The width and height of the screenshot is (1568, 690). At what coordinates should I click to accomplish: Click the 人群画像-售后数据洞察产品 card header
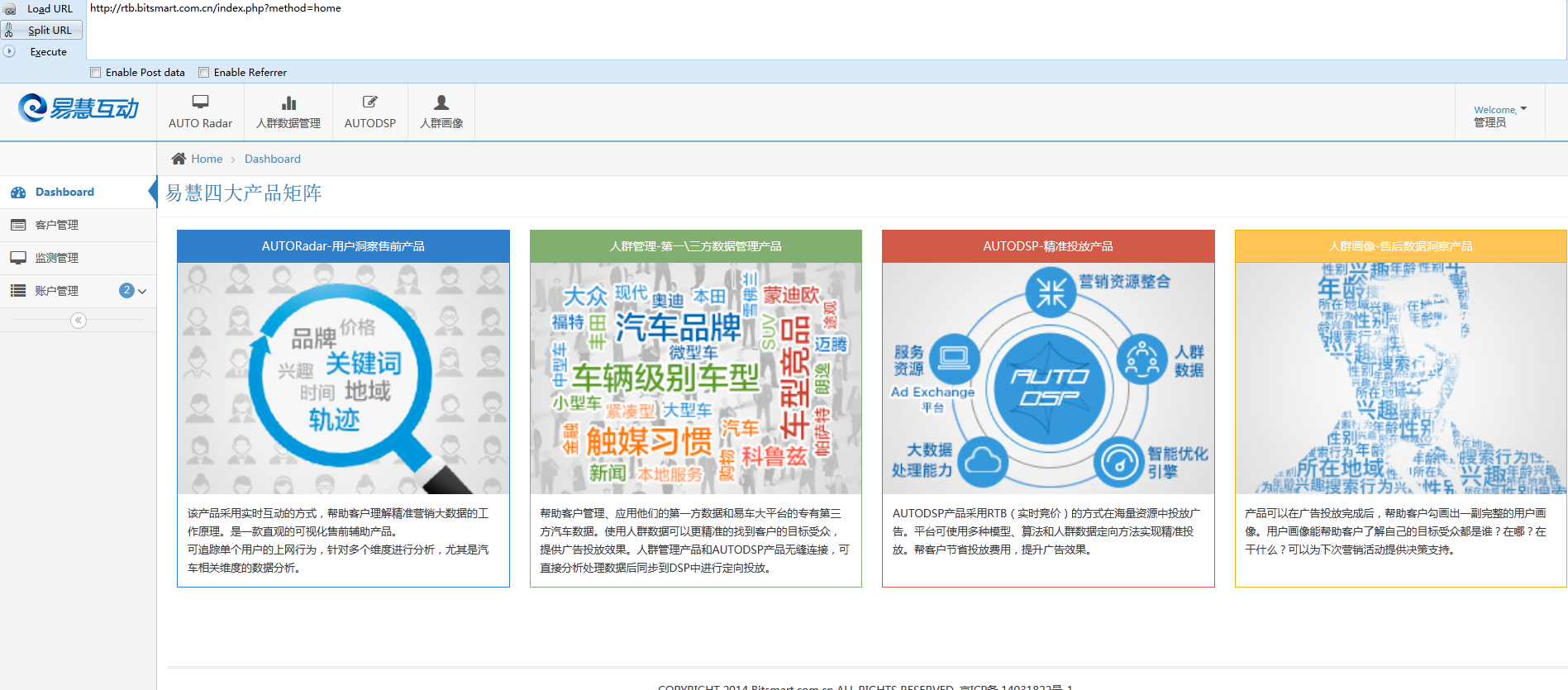click(x=1401, y=246)
